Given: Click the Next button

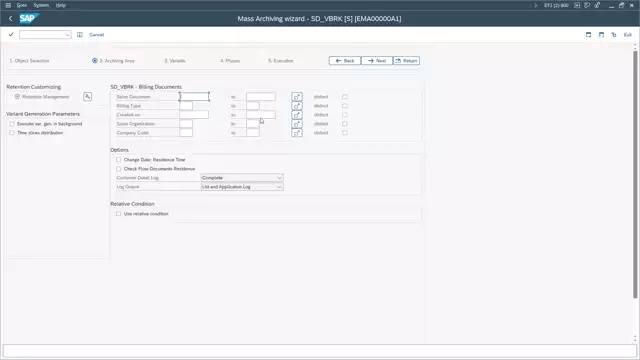Looking at the screenshot, I should coord(377,61).
